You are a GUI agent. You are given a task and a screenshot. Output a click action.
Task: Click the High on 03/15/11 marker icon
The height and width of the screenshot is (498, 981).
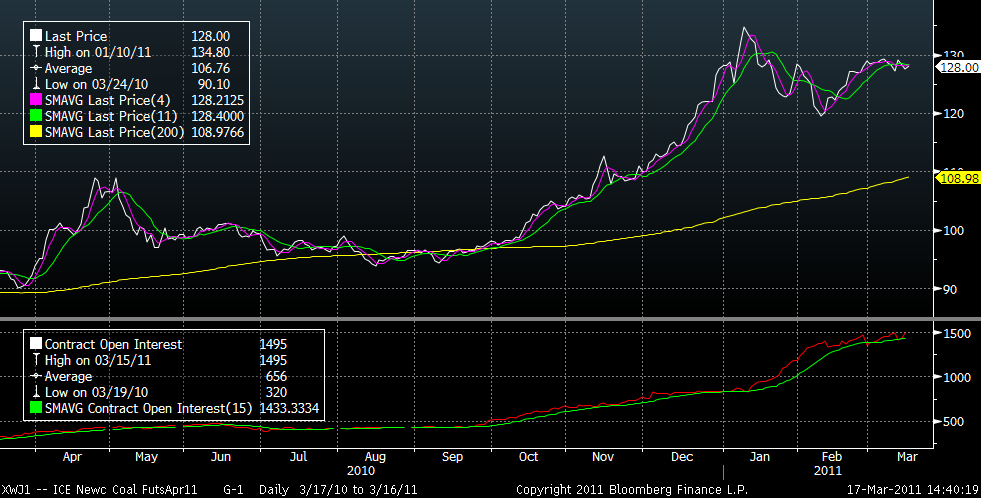coord(36,360)
